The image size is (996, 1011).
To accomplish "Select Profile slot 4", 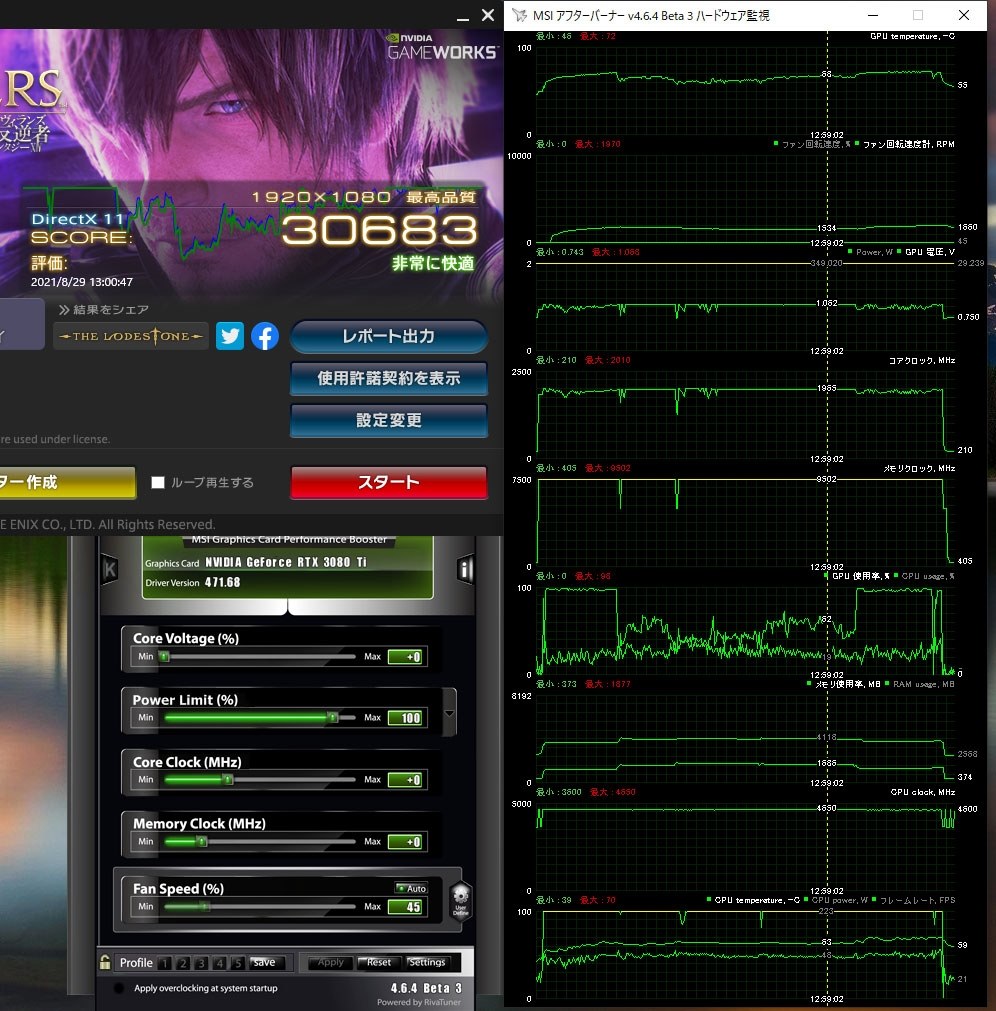I will 219,963.
